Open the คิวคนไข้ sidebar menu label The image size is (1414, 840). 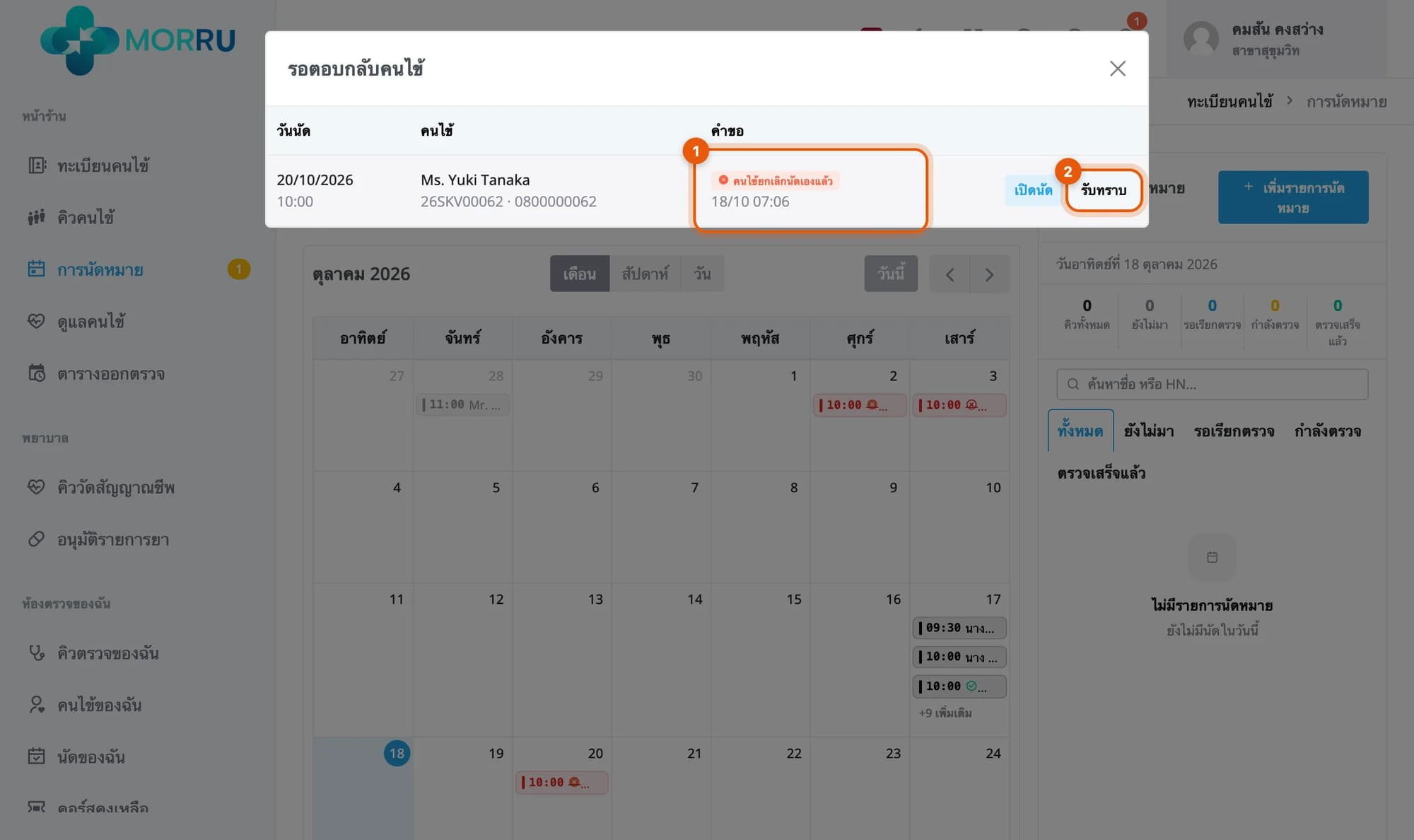click(x=86, y=217)
